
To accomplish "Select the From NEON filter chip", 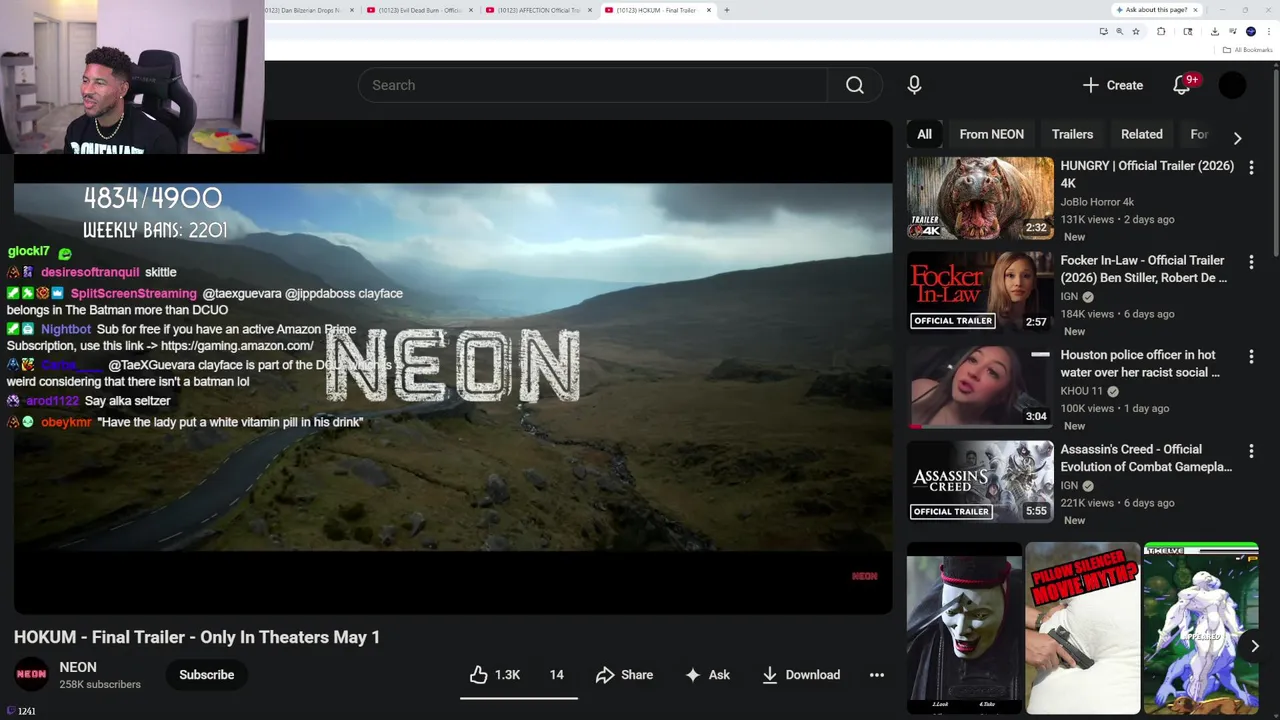I will pos(992,134).
